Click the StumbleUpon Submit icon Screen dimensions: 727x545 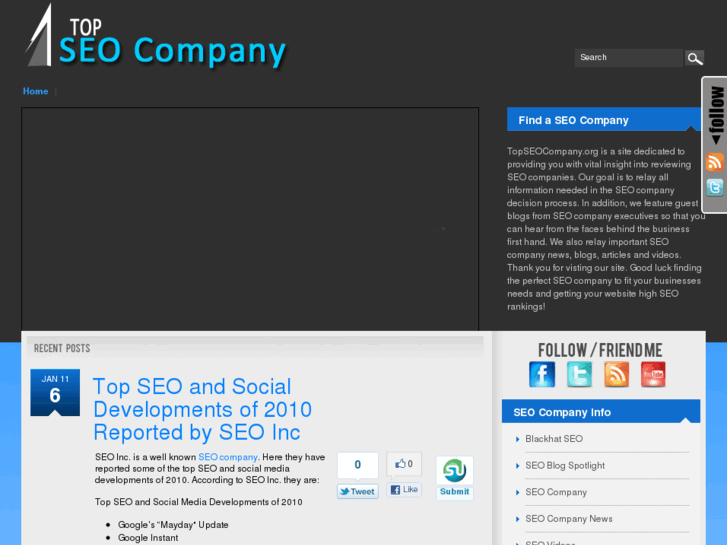click(454, 470)
